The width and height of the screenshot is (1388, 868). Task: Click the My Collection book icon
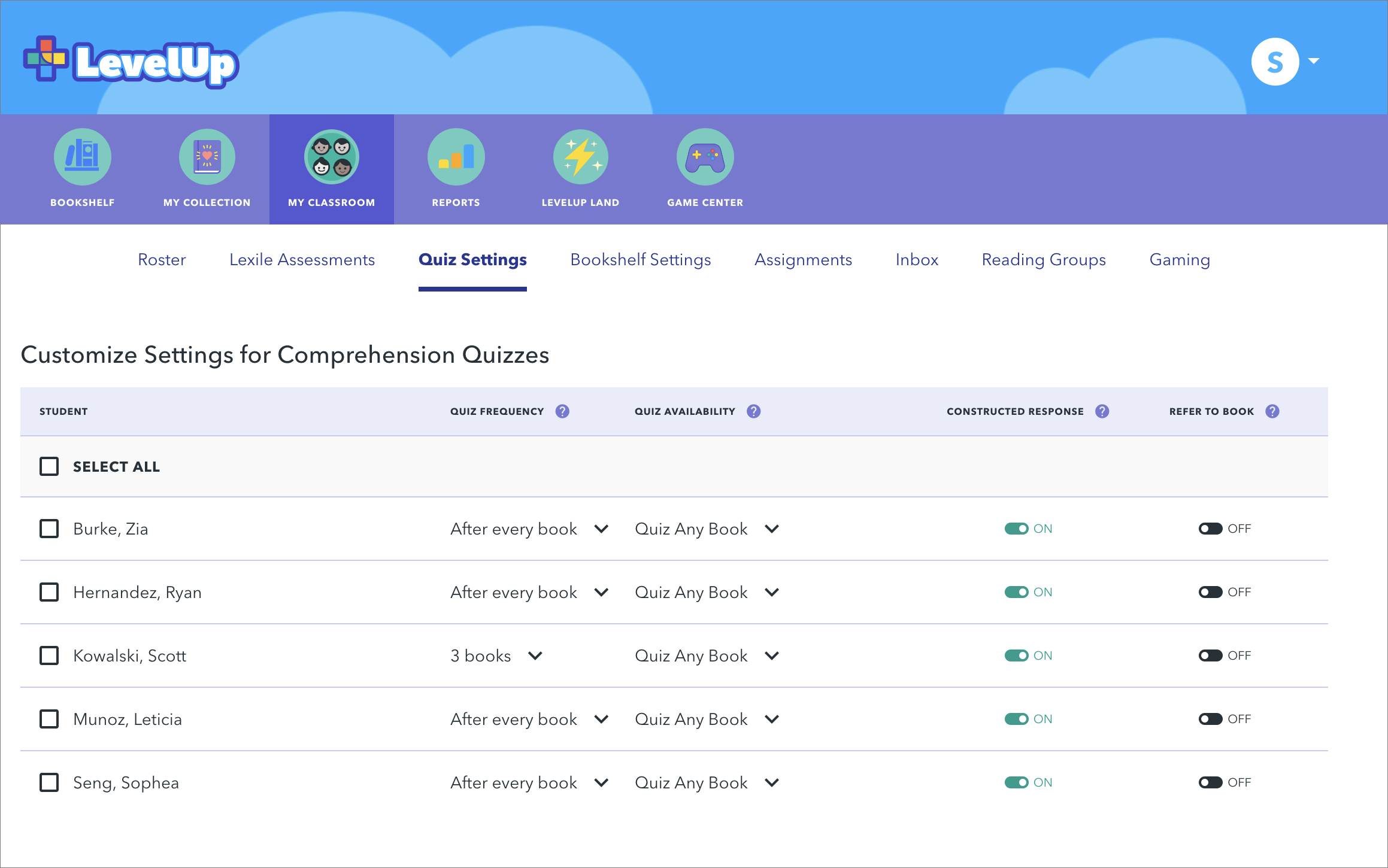pos(207,157)
